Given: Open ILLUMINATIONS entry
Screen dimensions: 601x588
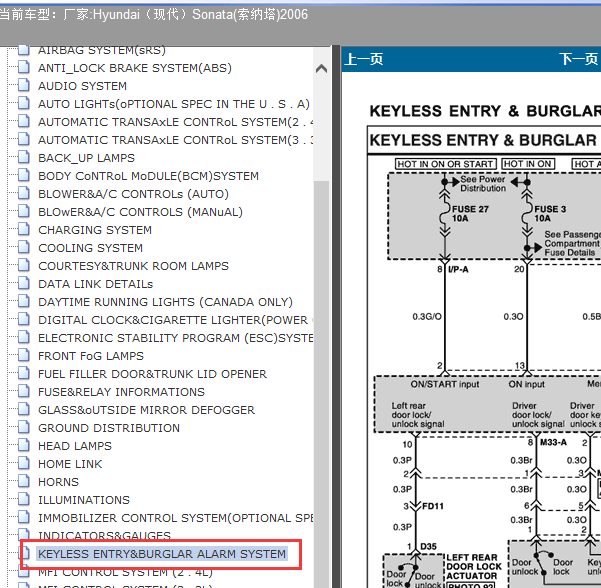Looking at the screenshot, I should 84,500.
